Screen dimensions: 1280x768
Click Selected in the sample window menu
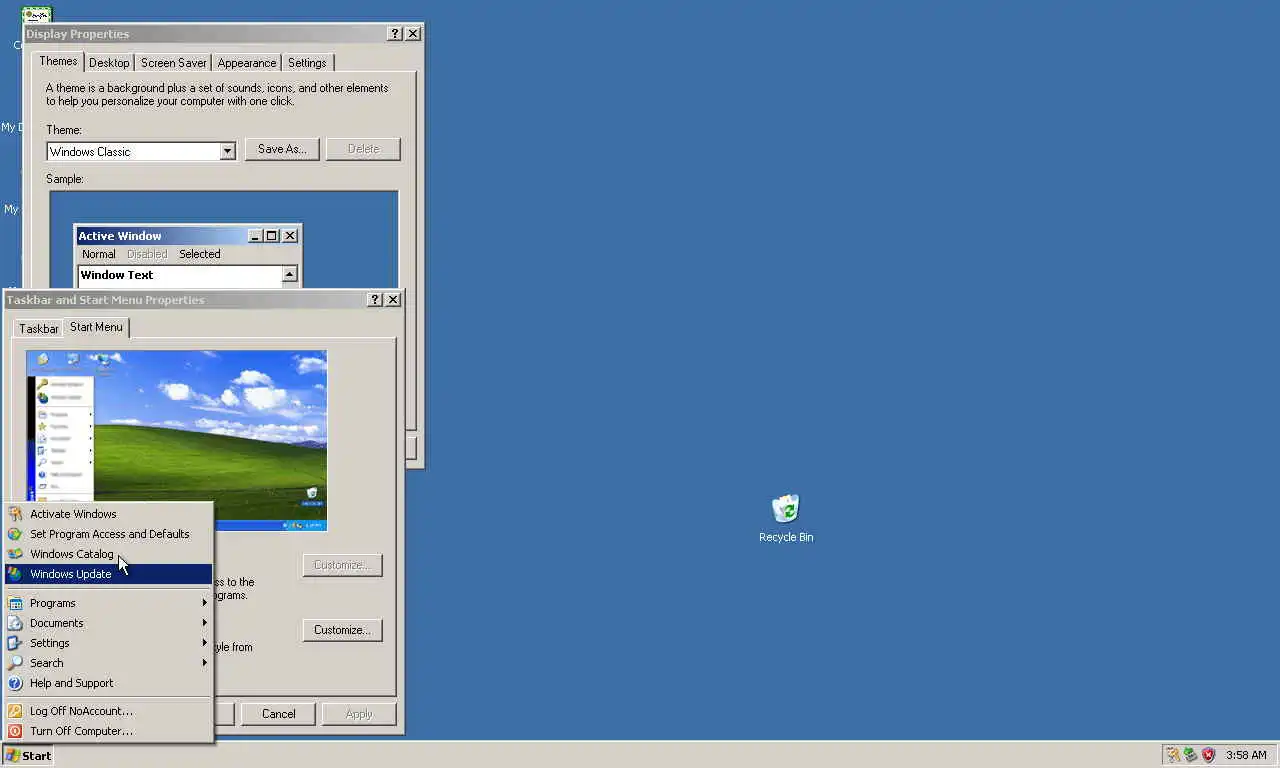pos(199,254)
